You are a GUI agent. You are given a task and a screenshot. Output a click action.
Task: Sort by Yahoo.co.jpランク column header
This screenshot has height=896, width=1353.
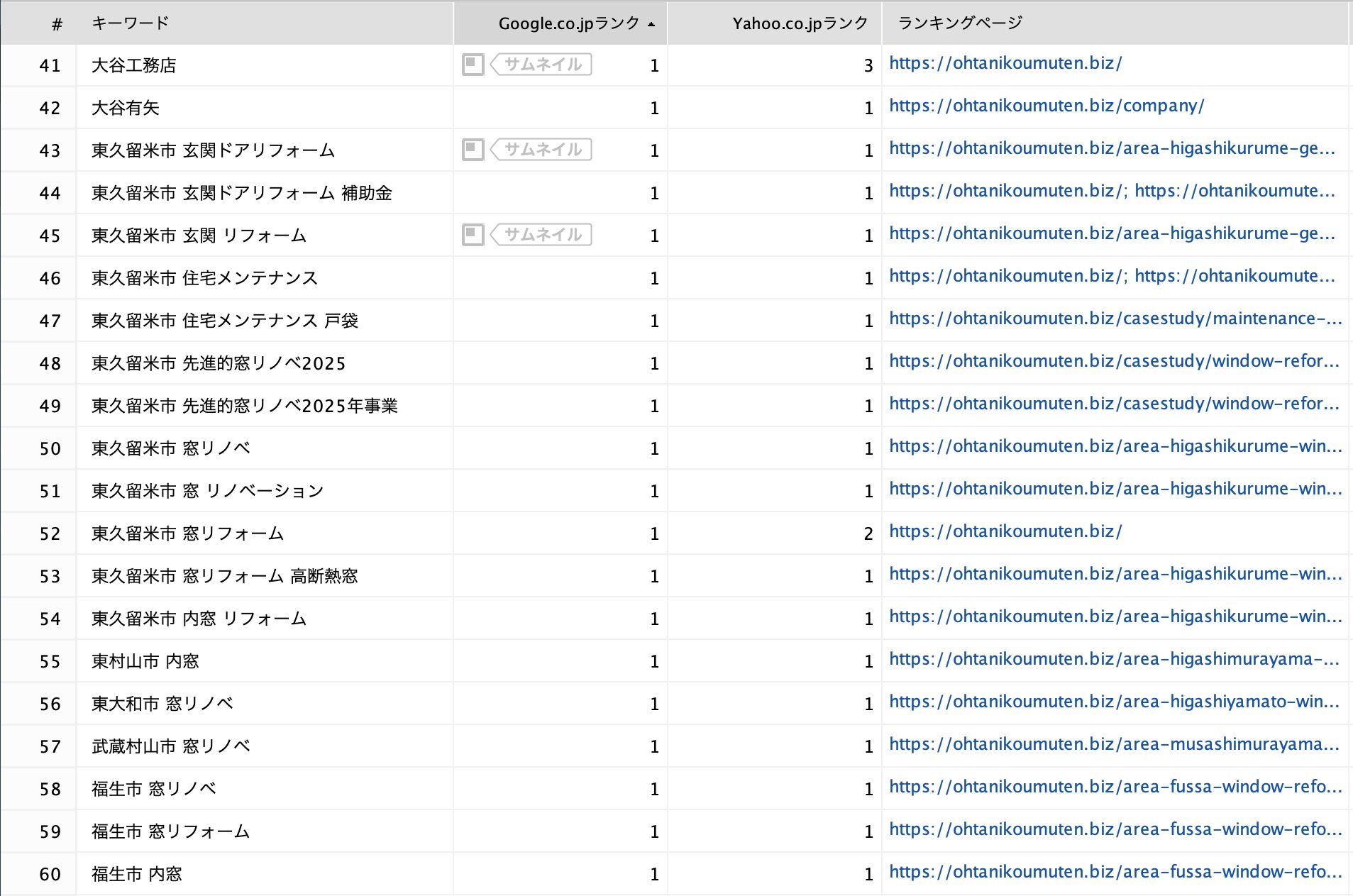[800, 23]
